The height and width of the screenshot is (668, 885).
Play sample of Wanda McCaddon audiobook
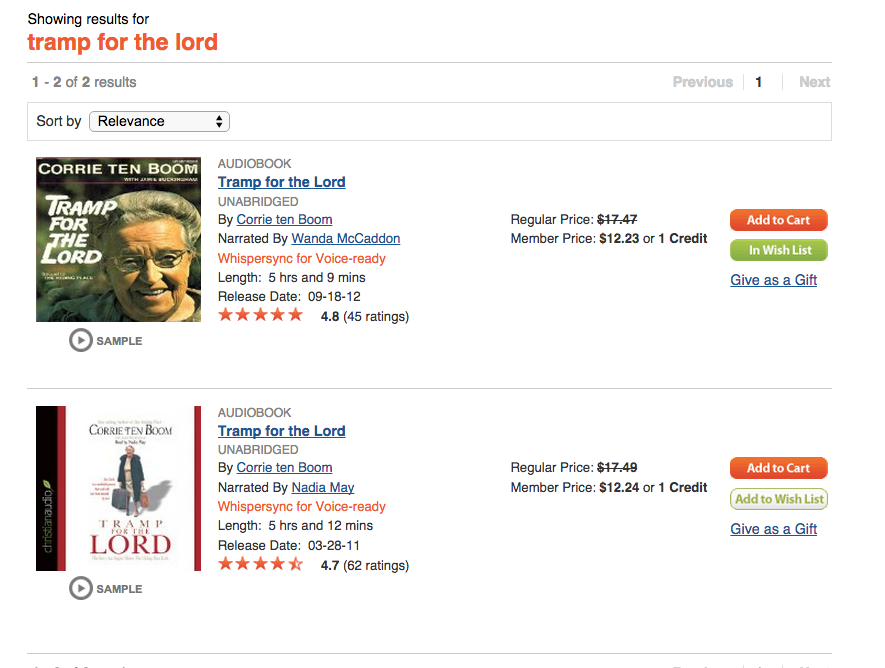[x=106, y=341]
